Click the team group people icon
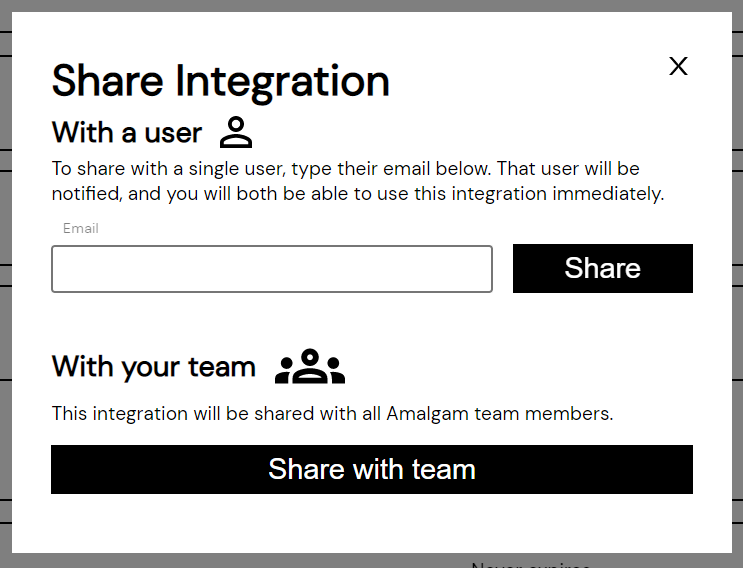The height and width of the screenshot is (568, 743). (310, 366)
